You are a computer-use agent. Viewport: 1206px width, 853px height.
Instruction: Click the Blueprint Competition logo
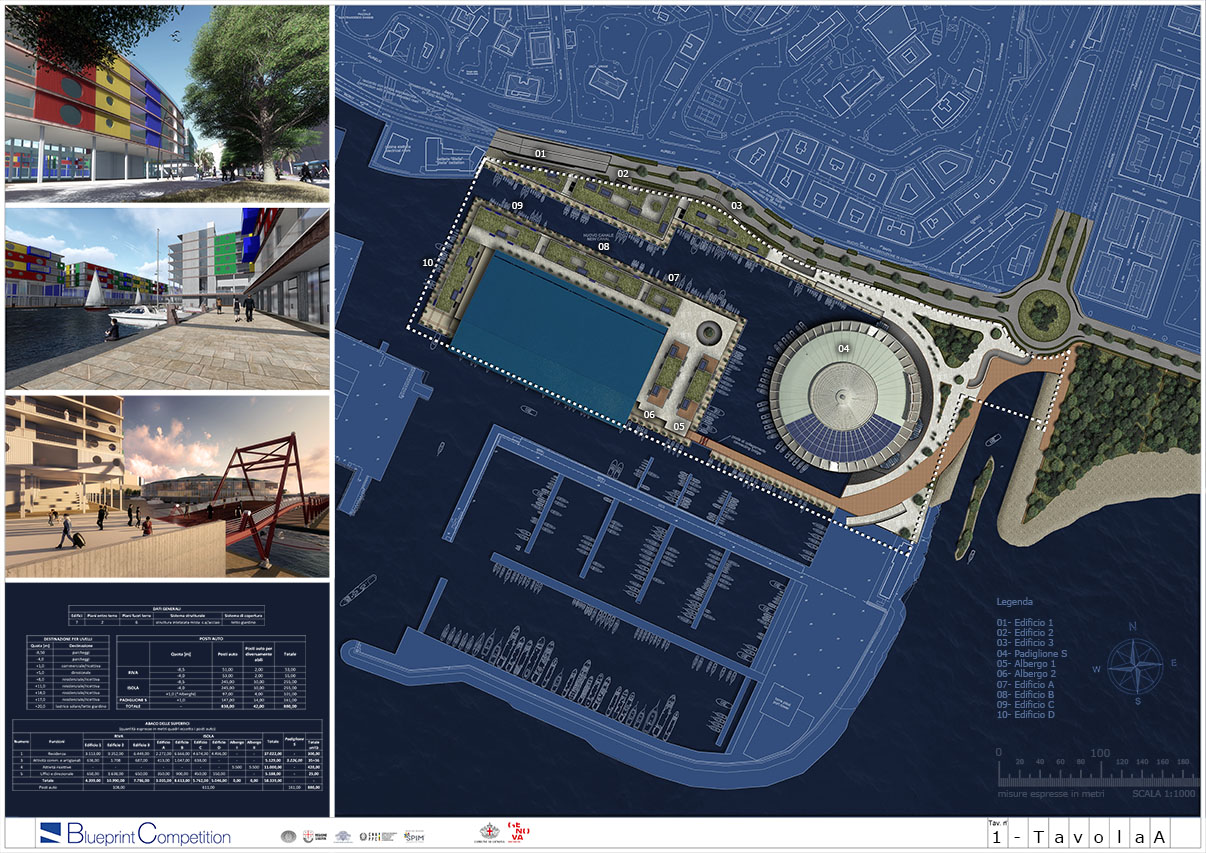coord(135,834)
